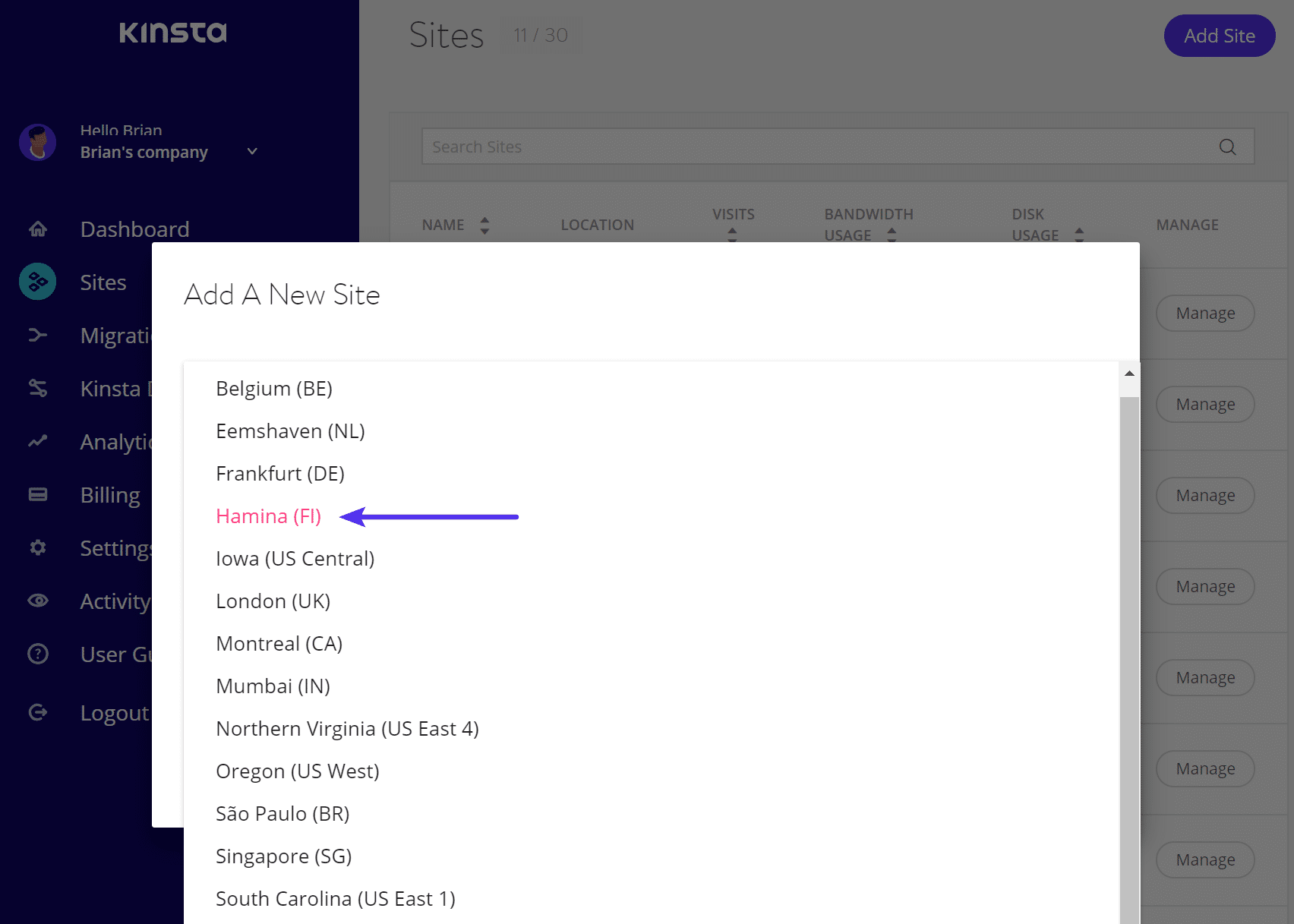This screenshot has height=924, width=1294.
Task: Choose London (UK) from location list
Action: point(273,601)
